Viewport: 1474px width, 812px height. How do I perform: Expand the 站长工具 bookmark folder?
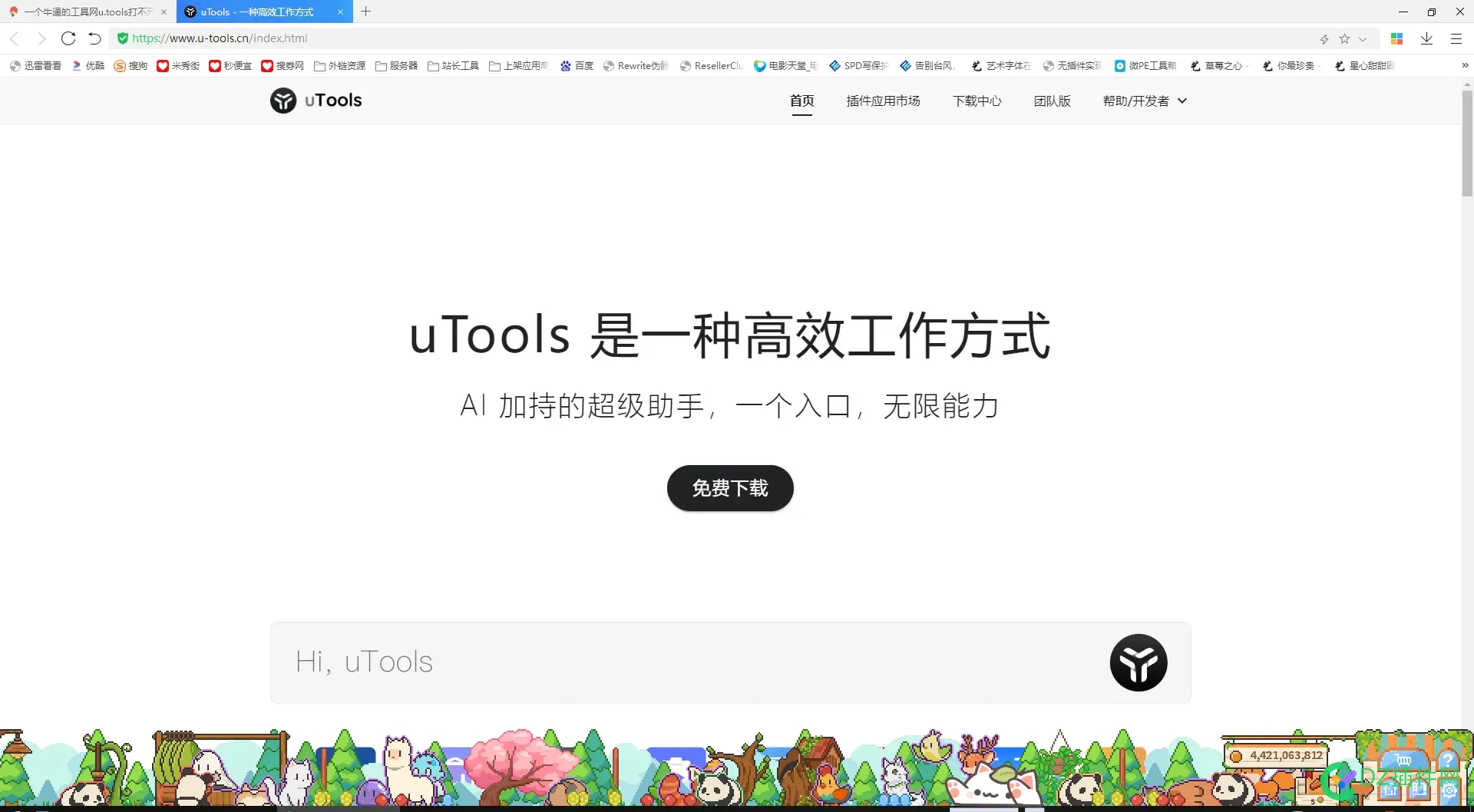click(x=453, y=66)
